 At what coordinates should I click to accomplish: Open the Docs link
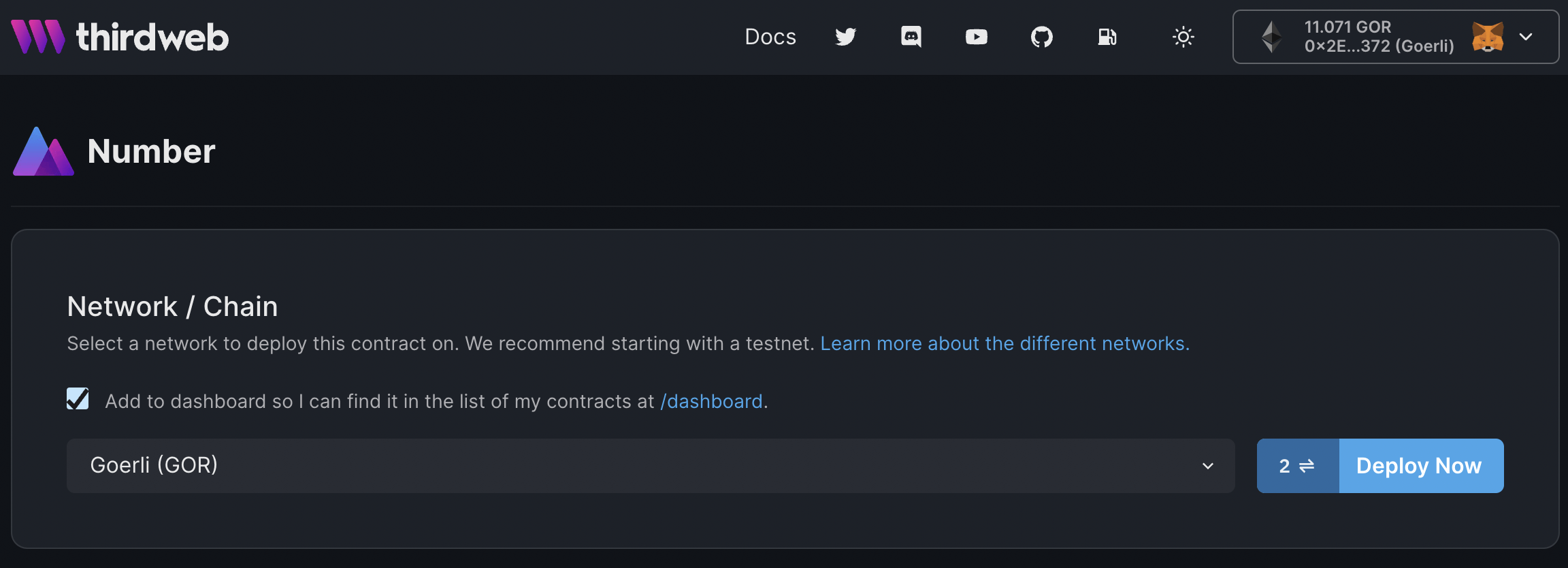pos(770,37)
